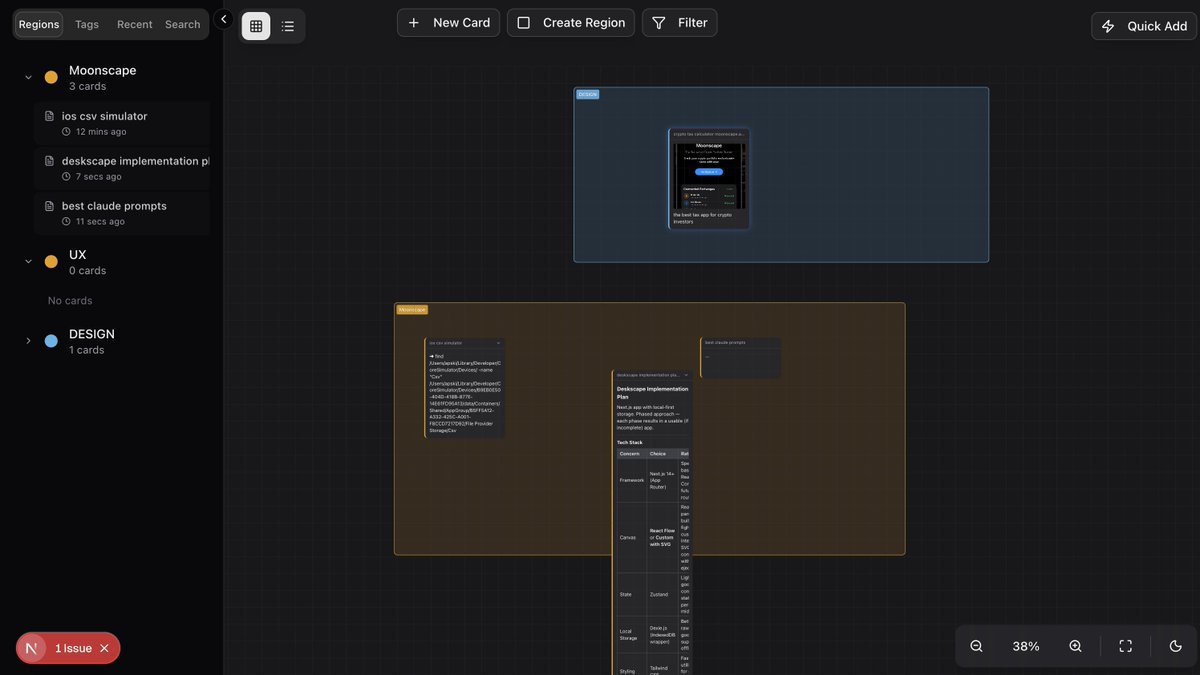This screenshot has height=675, width=1200.
Task: Click the Moonscape orange color dot
Action: [x=51, y=77]
